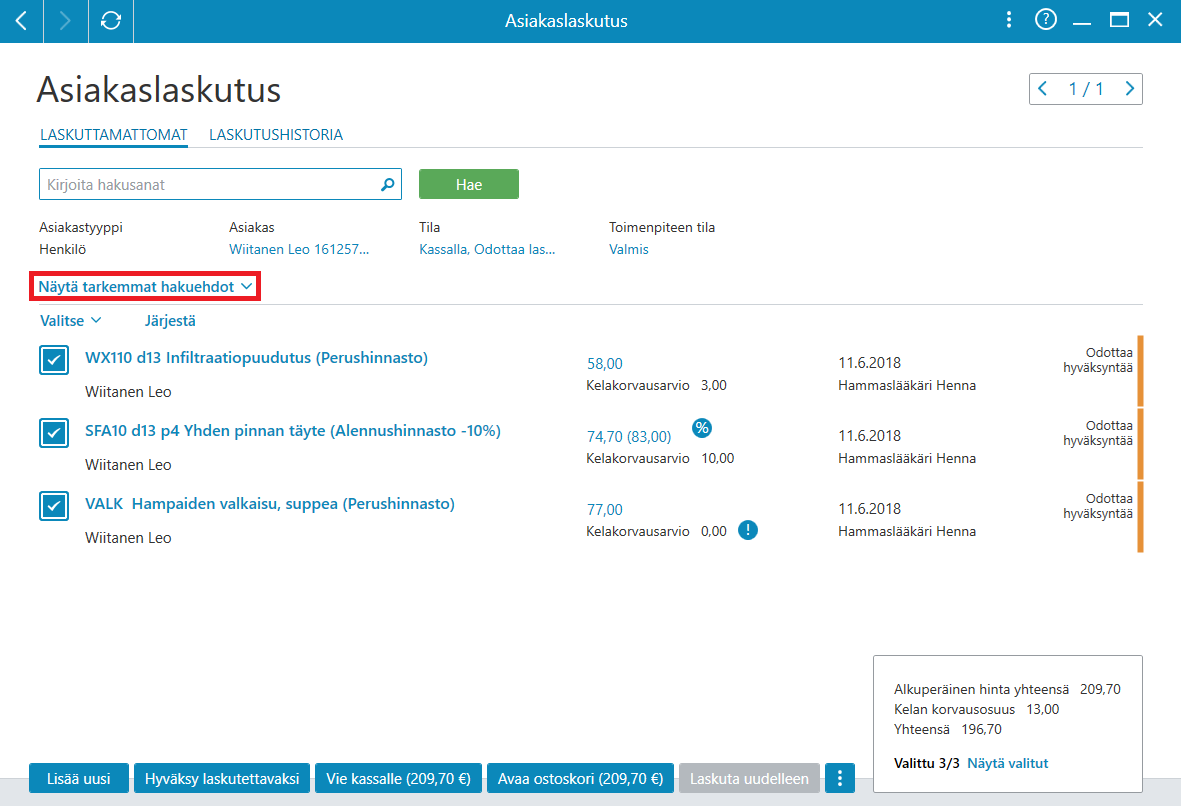Viewport: 1181px width, 806px height.
Task: Expand Näytä tarkemmat hakuehdot
Action: tap(145, 287)
